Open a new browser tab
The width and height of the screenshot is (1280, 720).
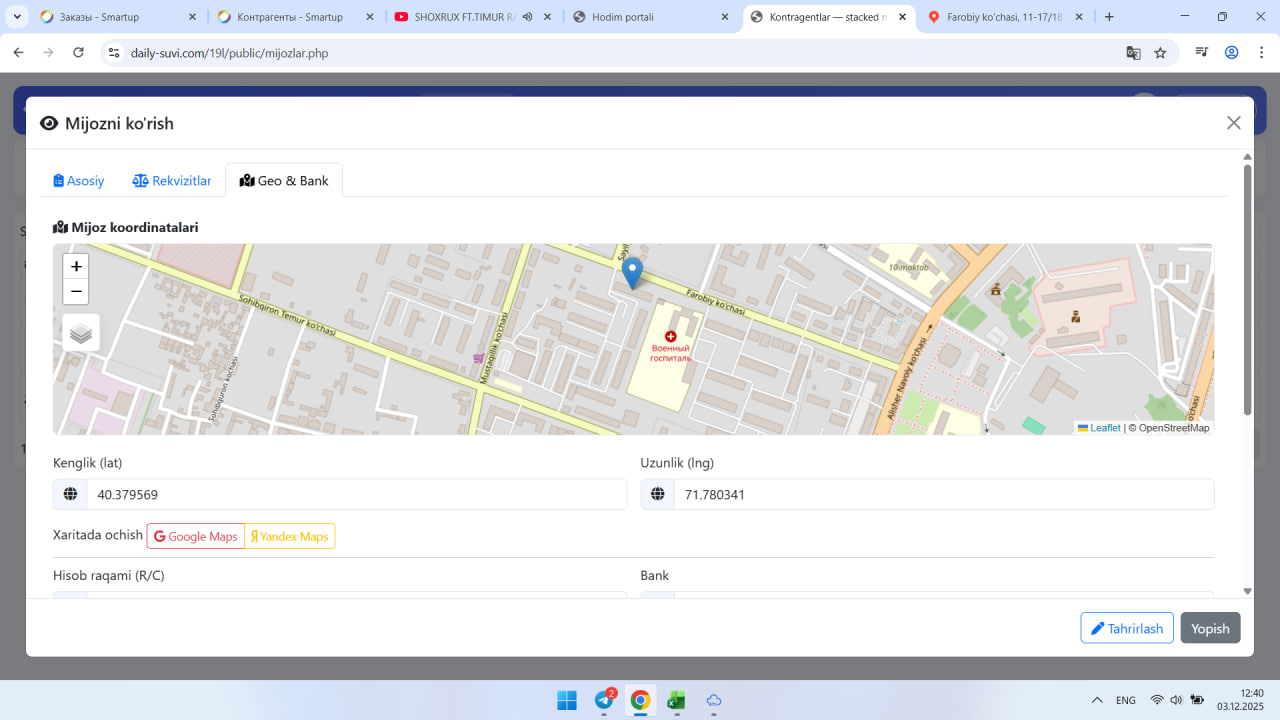tap(1109, 17)
